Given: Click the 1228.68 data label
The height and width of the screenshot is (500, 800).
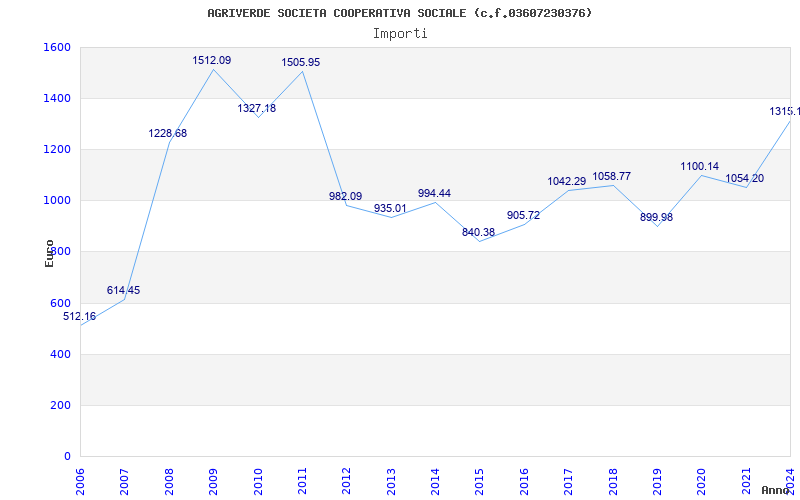Looking at the screenshot, I should (x=168, y=133).
